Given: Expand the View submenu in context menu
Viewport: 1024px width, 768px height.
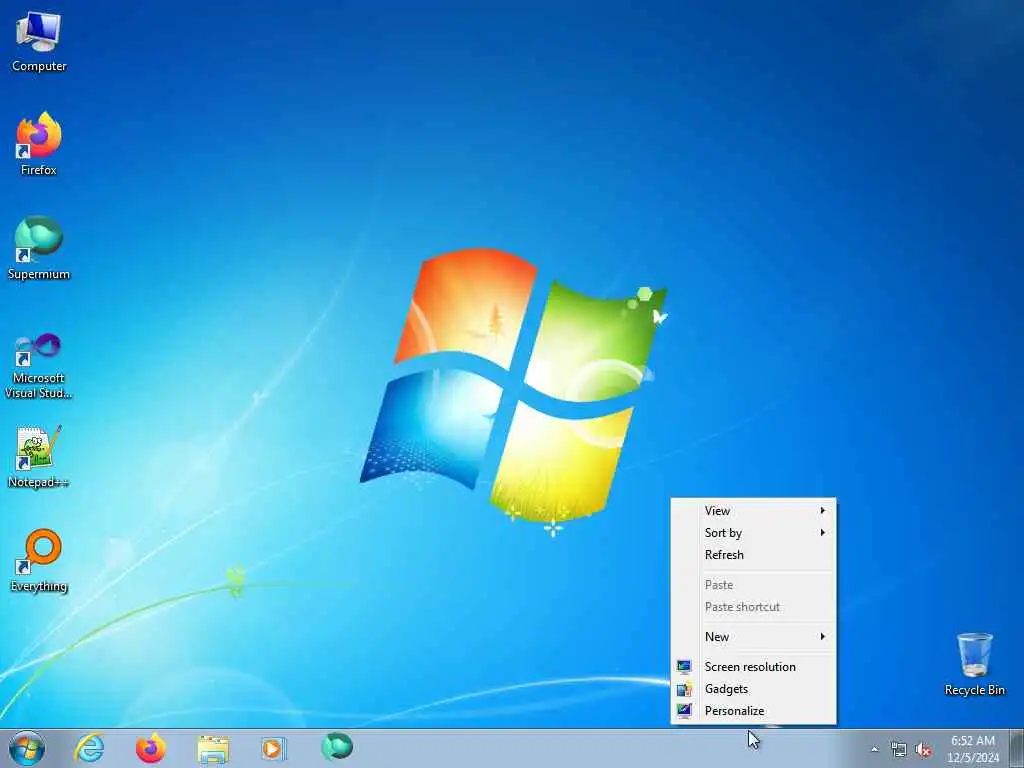Looking at the screenshot, I should click(754, 511).
